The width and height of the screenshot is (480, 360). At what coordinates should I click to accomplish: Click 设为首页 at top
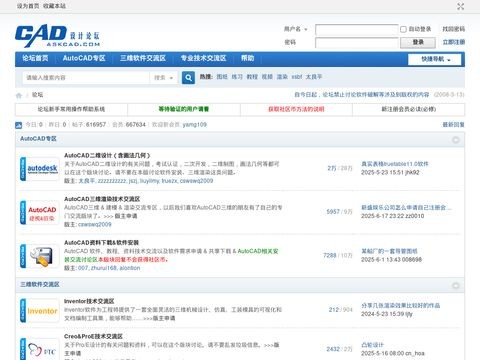pyautogui.click(x=28, y=6)
